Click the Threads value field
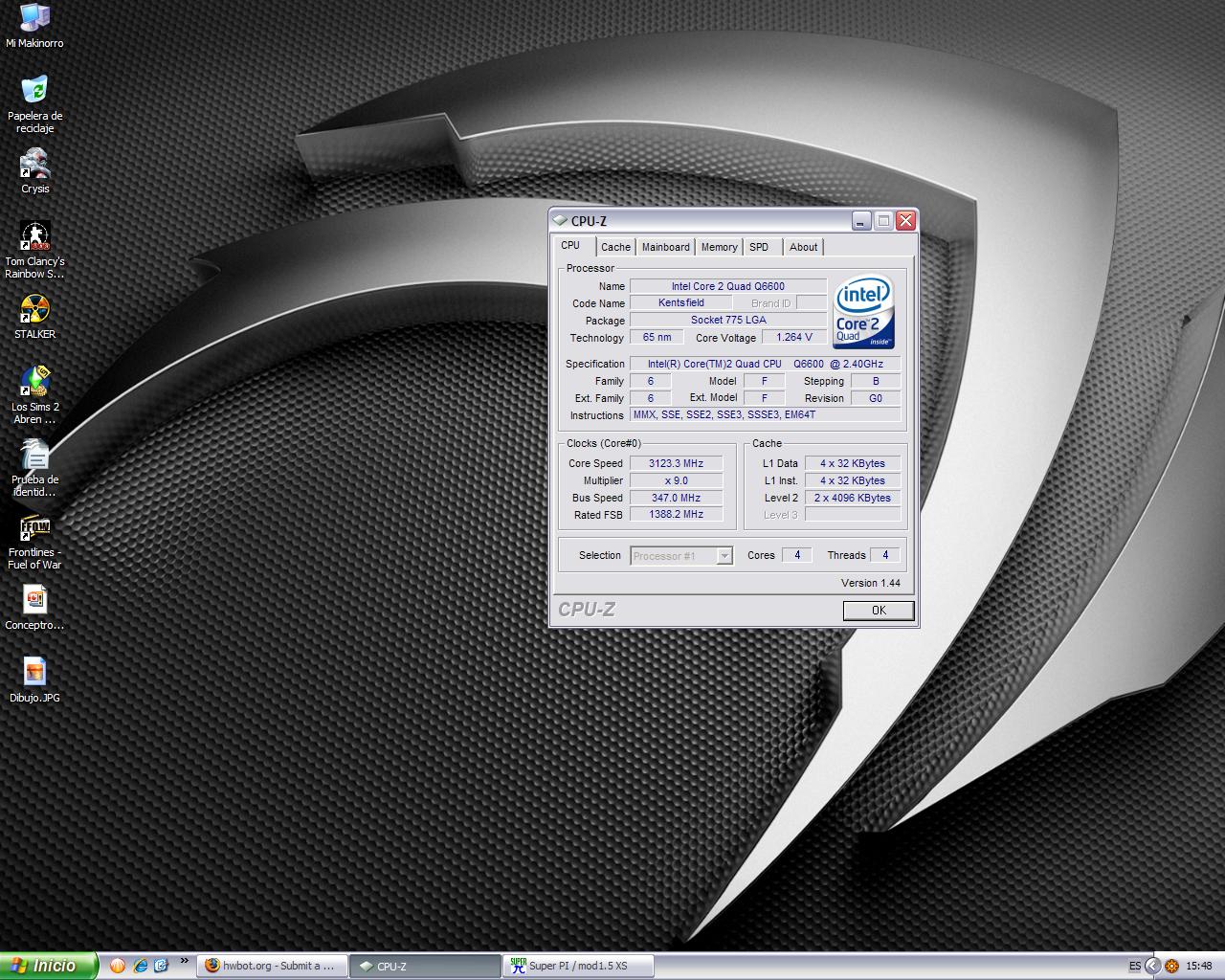Screen dimensions: 1225x980 pos(884,555)
